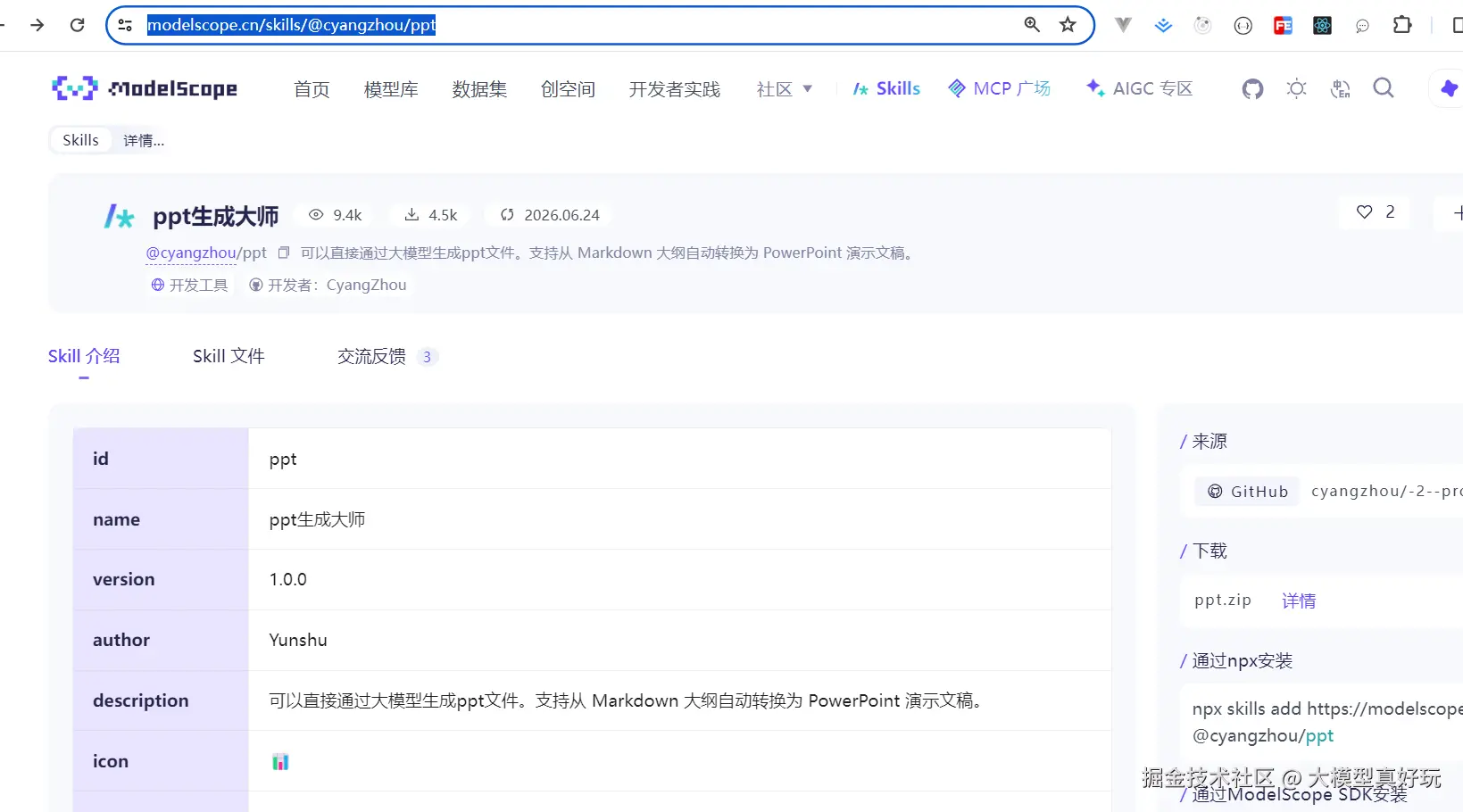Open Skills in the top navigation
Image resolution: width=1463 pixels, height=812 pixels.
click(x=886, y=88)
